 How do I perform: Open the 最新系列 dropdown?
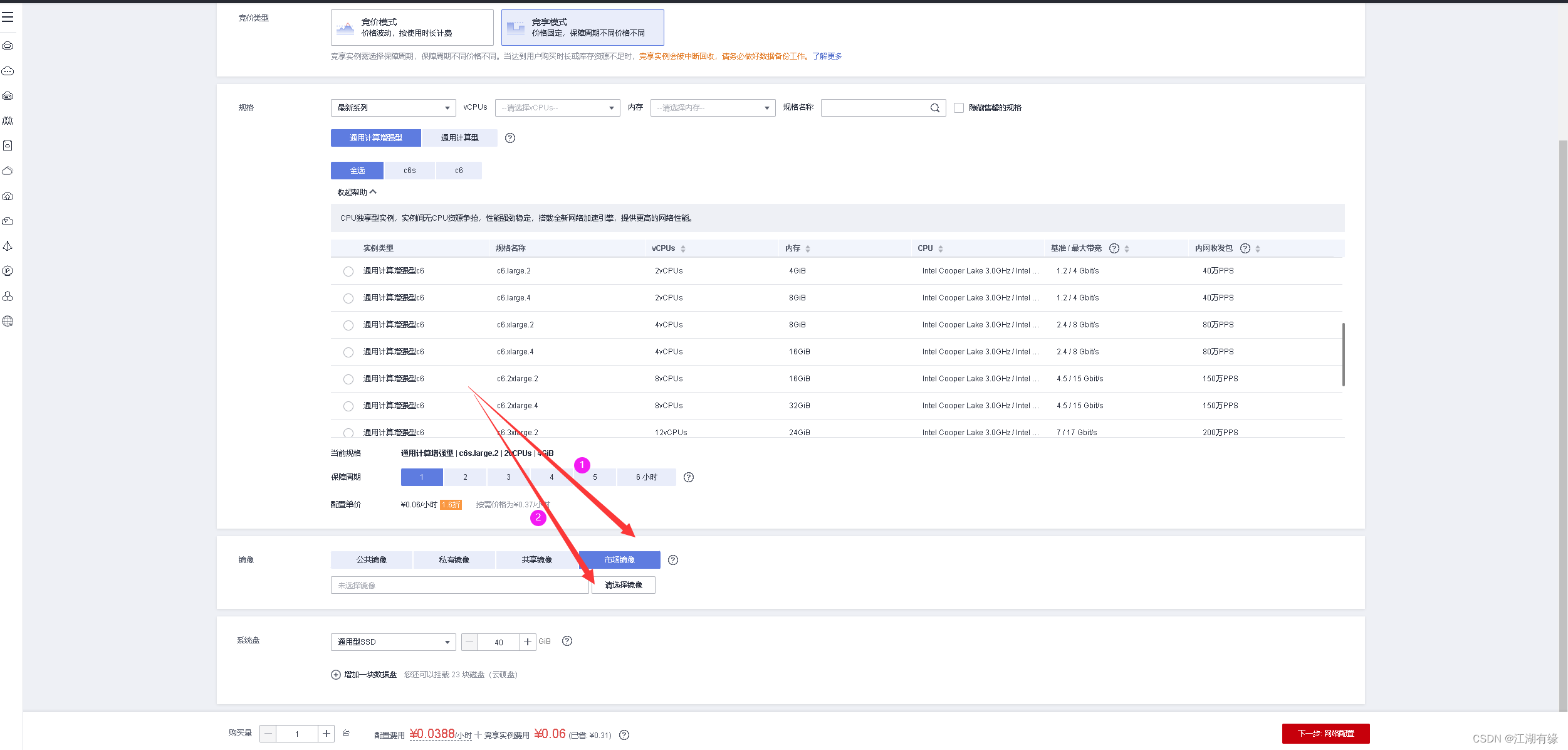pyautogui.click(x=393, y=108)
